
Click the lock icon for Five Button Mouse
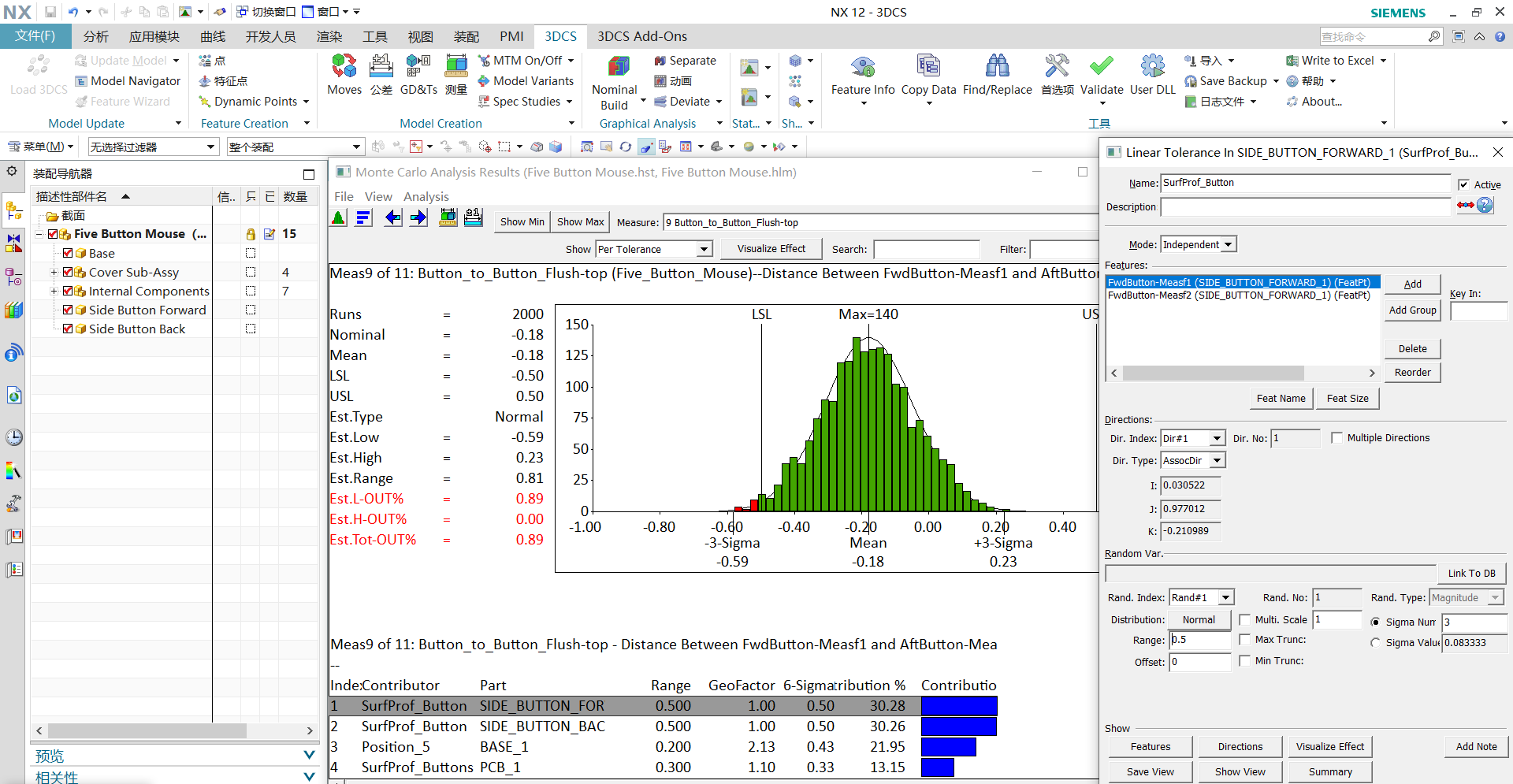coord(251,234)
